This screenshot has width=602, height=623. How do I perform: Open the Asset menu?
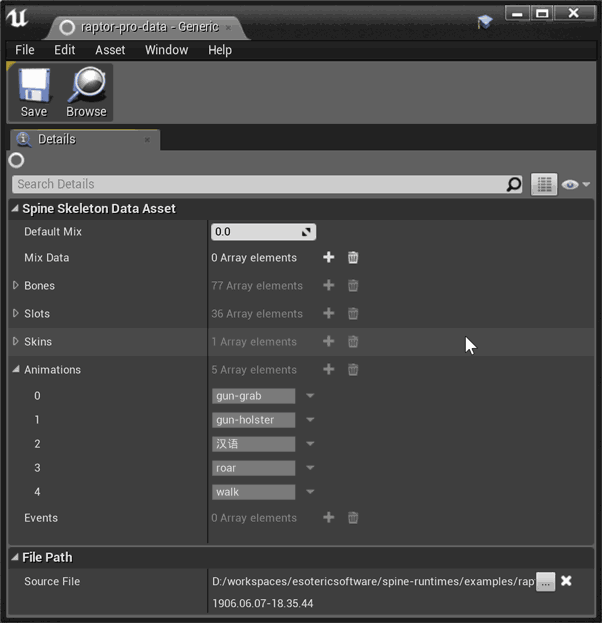tap(110, 50)
